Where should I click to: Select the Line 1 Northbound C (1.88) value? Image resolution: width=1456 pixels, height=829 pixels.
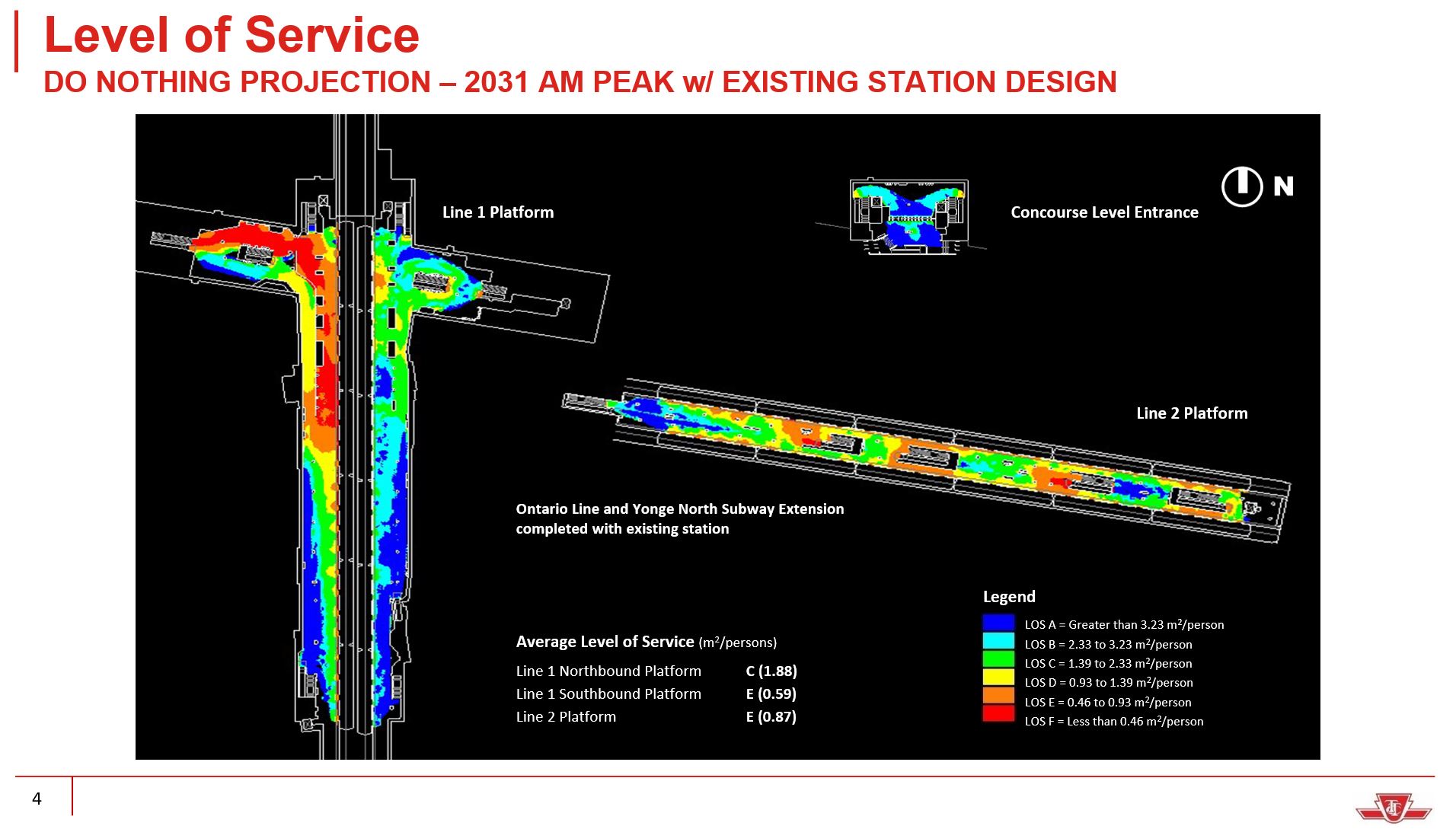771,671
